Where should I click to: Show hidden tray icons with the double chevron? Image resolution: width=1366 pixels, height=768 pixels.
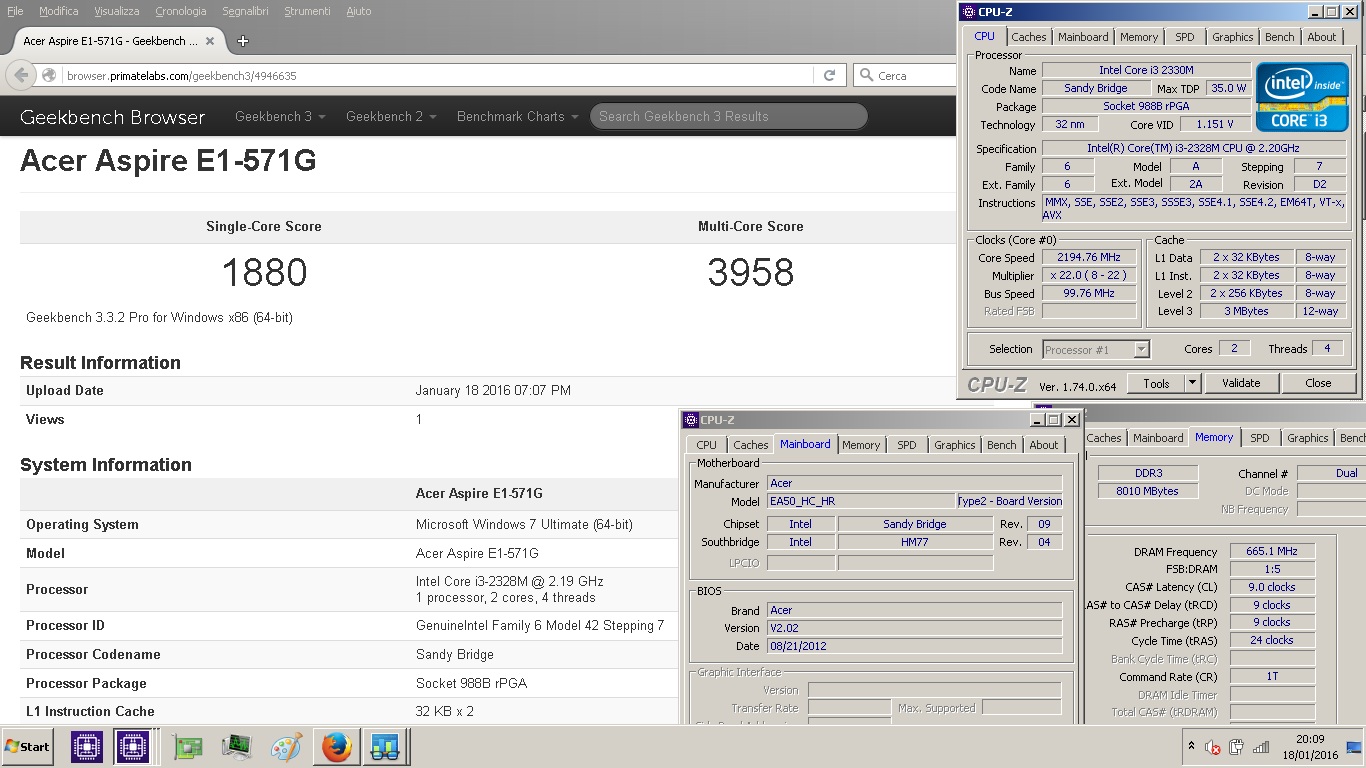pyautogui.click(x=1191, y=746)
